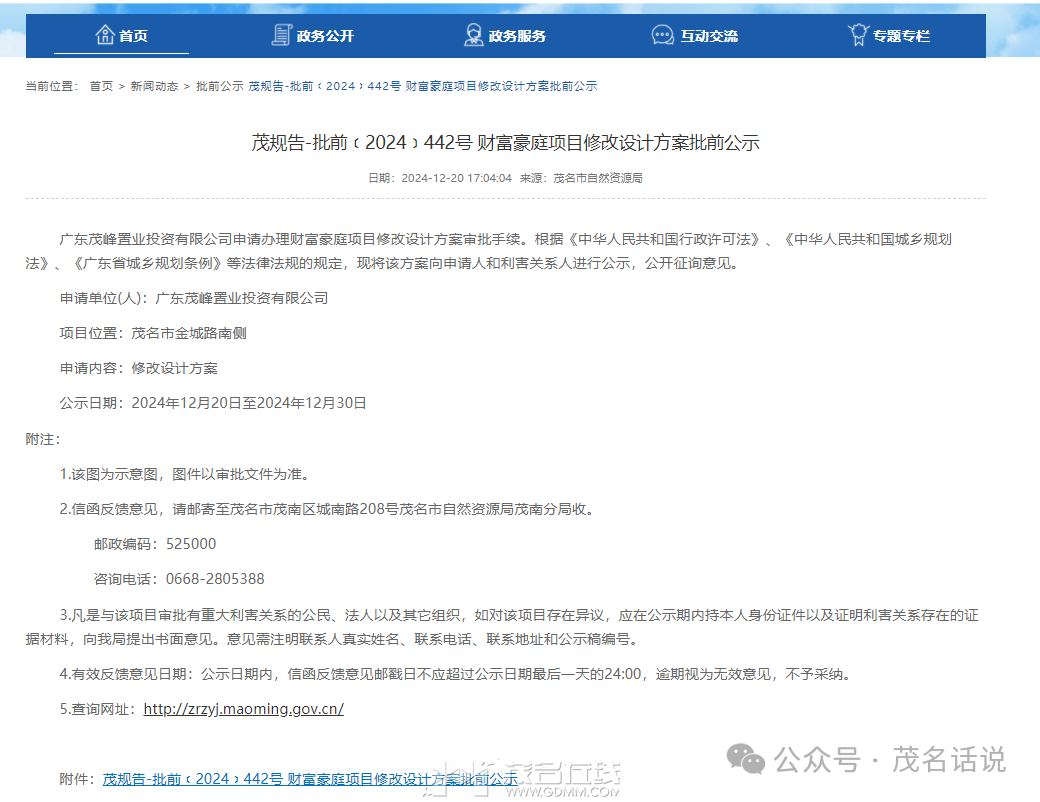Click the person icon beside 政务服务
The height and width of the screenshot is (802, 1040).
(x=474, y=34)
